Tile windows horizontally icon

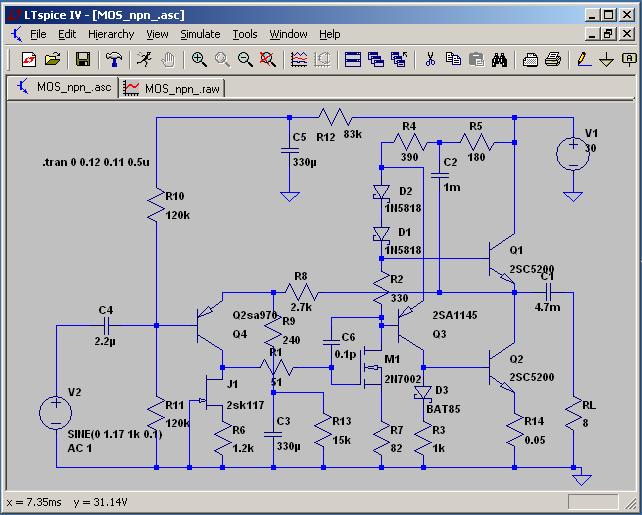coord(353,60)
